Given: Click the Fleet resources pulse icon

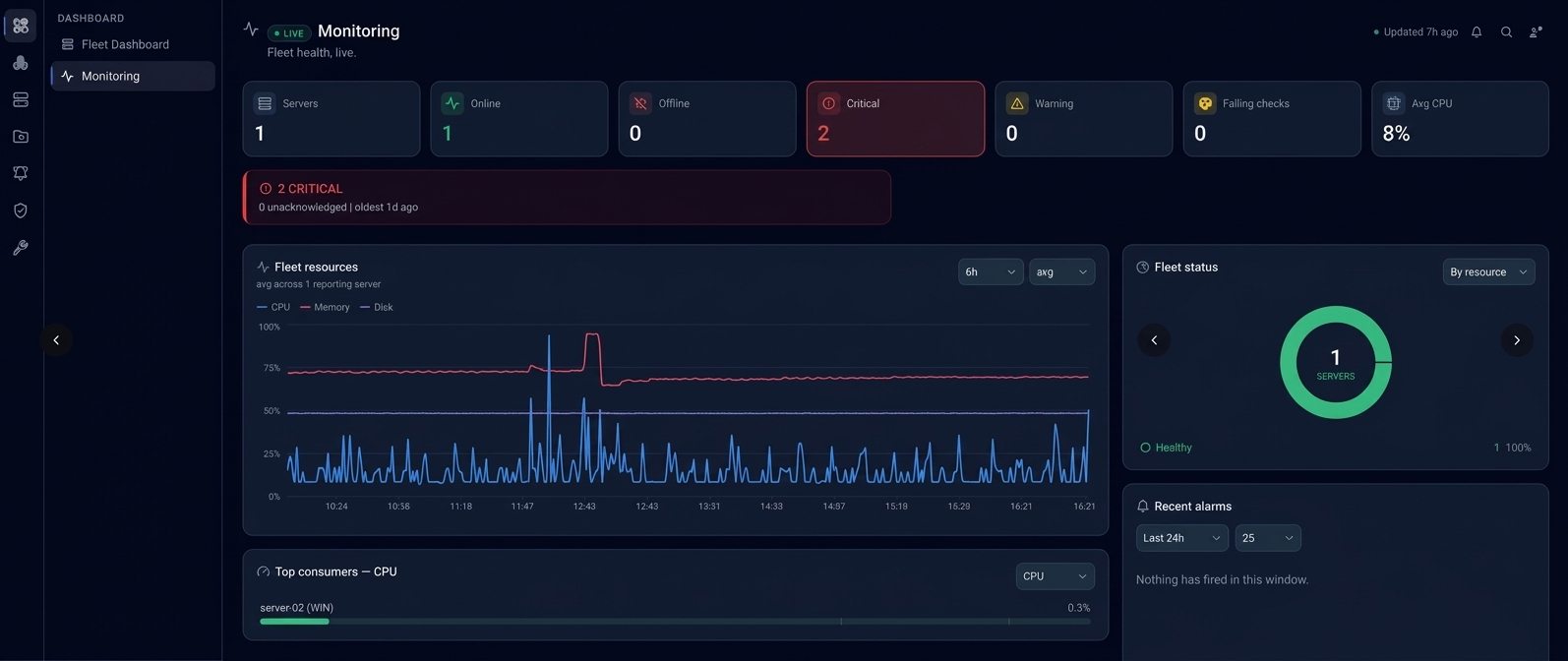Looking at the screenshot, I should [x=263, y=268].
